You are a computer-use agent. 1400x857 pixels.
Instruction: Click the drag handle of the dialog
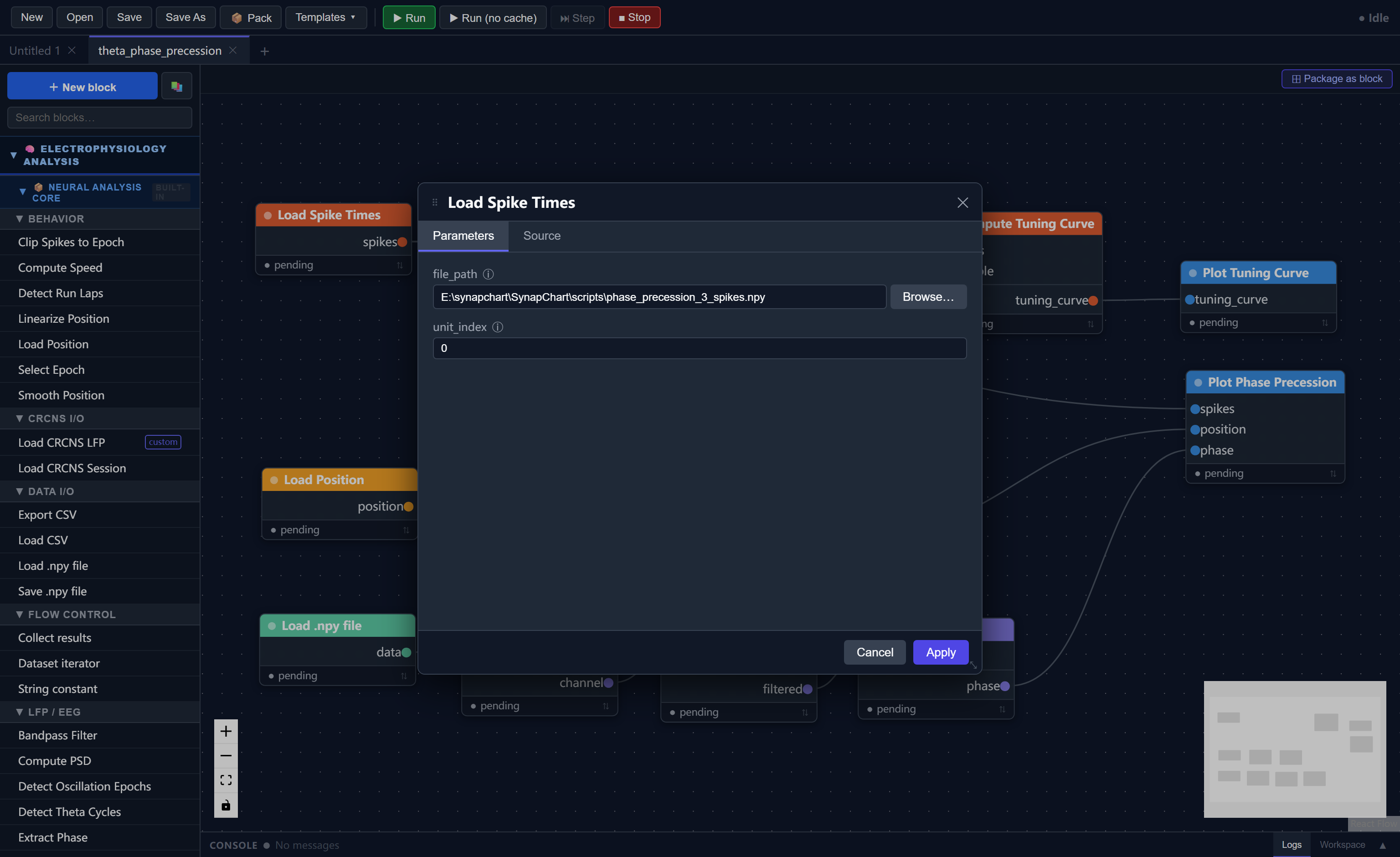(435, 202)
